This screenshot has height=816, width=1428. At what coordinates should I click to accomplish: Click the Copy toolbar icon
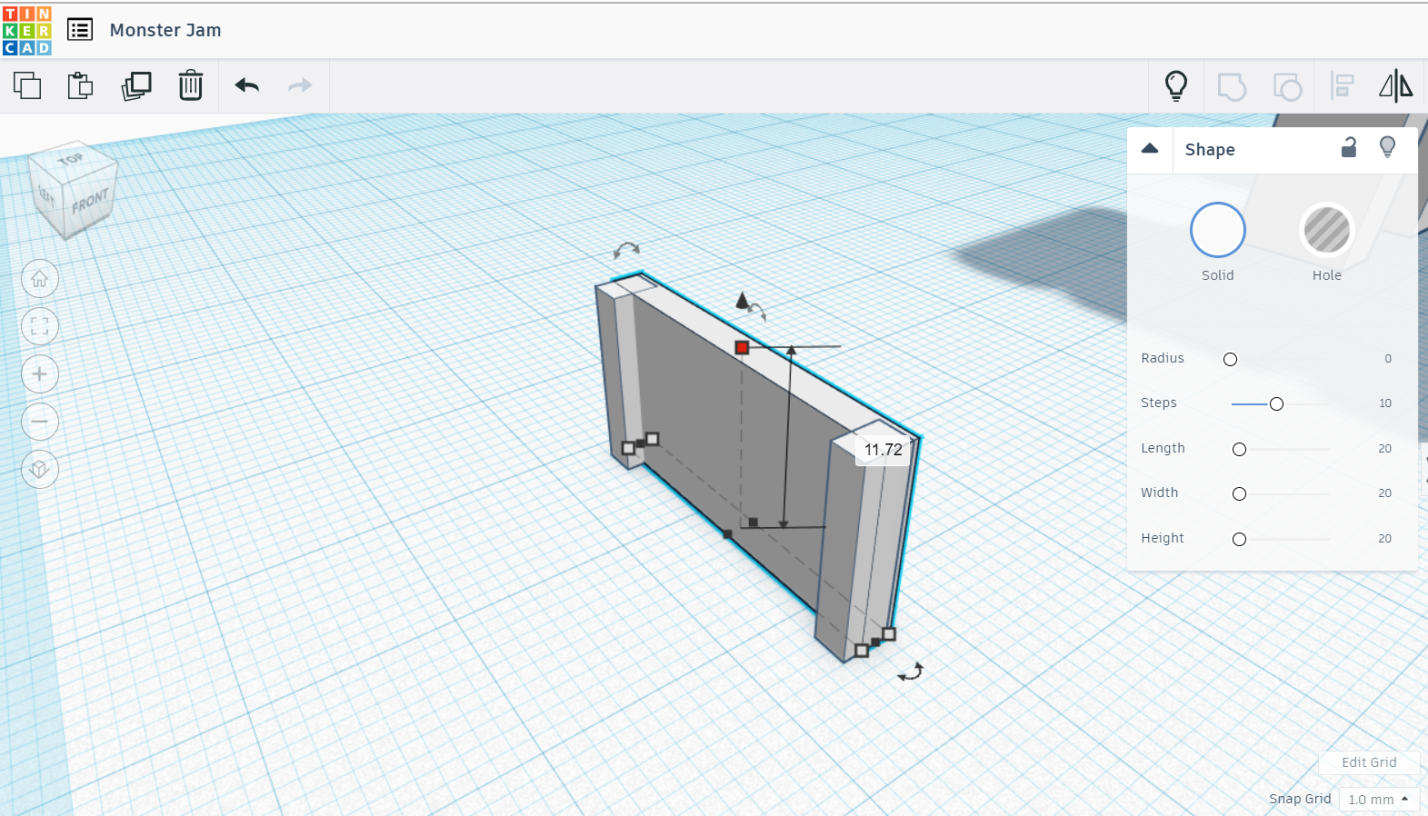point(28,86)
